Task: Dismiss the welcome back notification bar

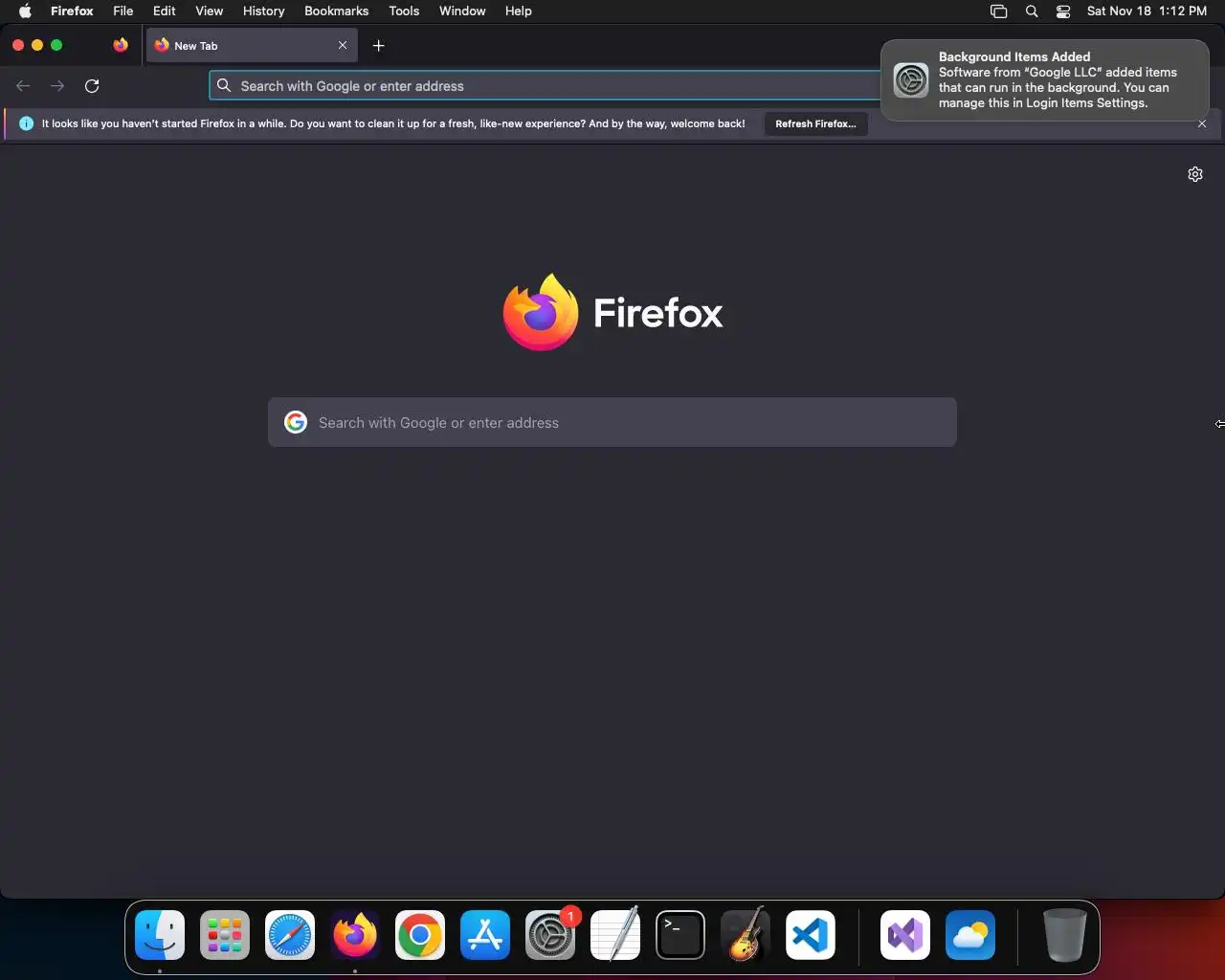Action: pyautogui.click(x=1202, y=124)
